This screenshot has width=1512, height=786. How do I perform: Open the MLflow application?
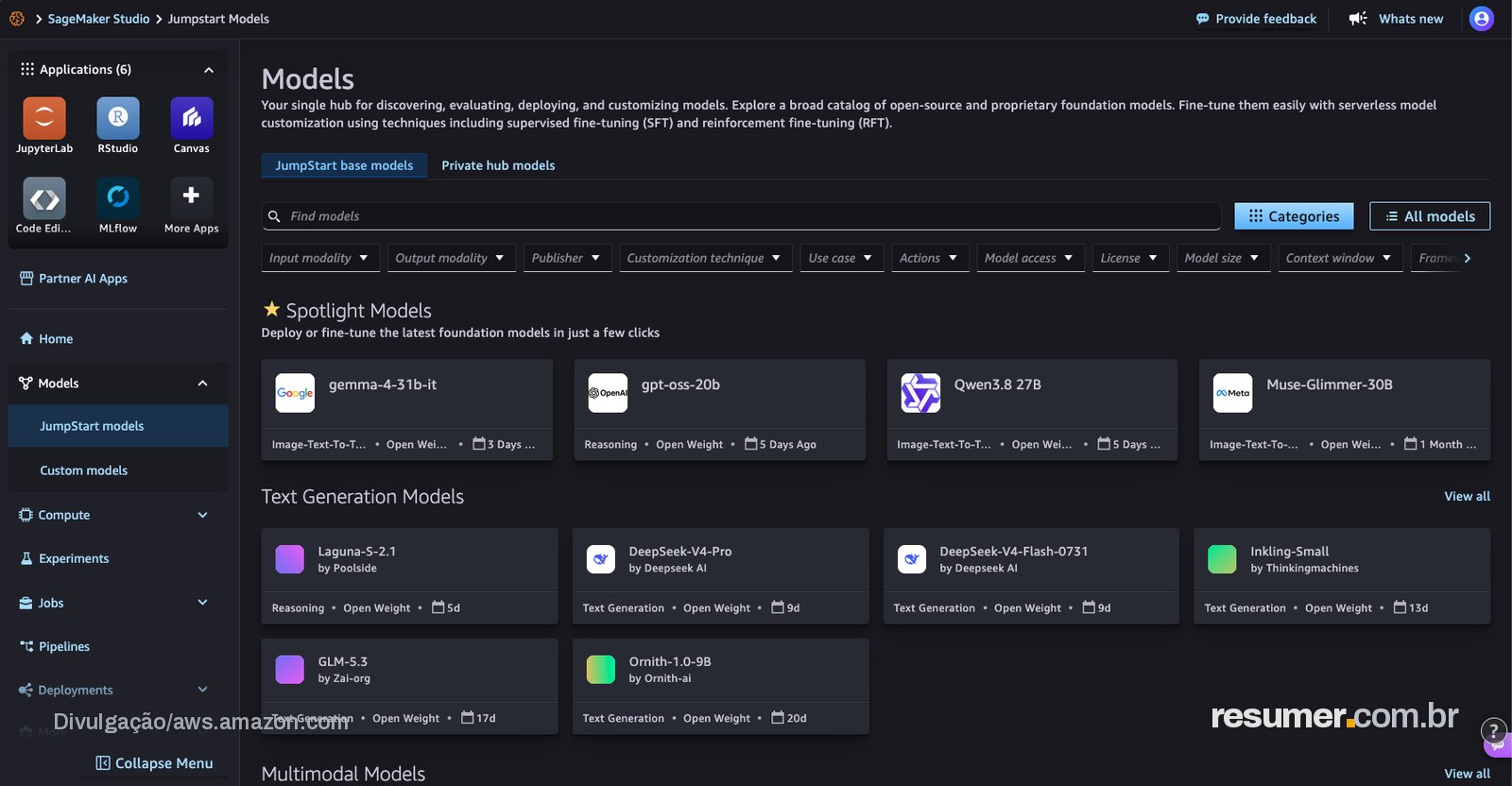tap(118, 198)
